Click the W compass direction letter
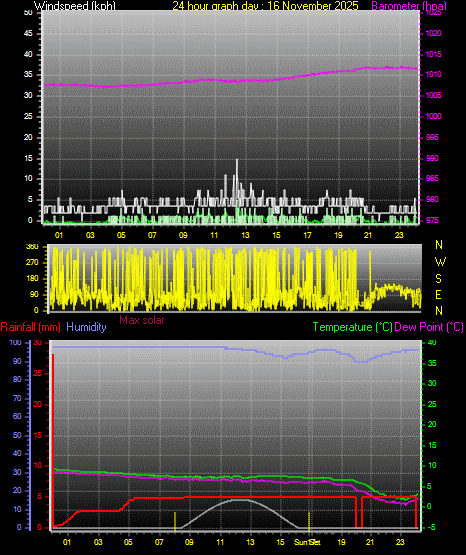The height and width of the screenshot is (555, 466). click(x=440, y=262)
